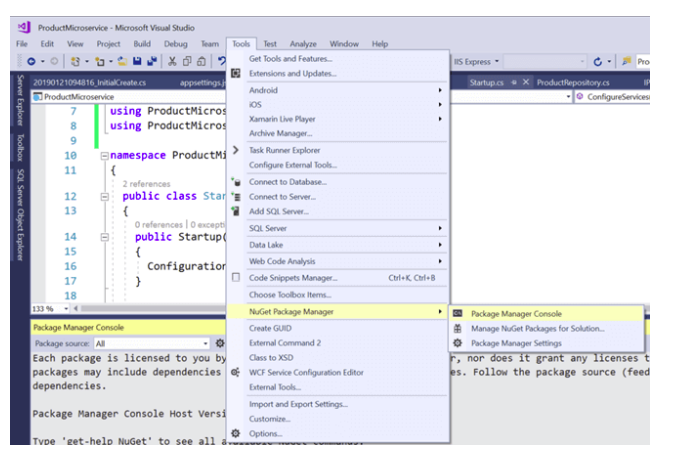Click the editor horizontal scrollbar left arrow
Viewport: 682px width, 451px height.
point(76,308)
